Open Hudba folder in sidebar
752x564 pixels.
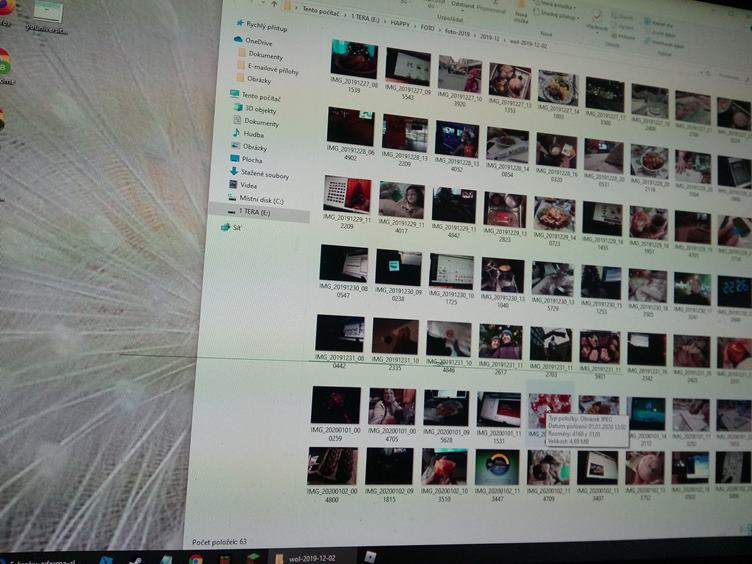point(248,134)
